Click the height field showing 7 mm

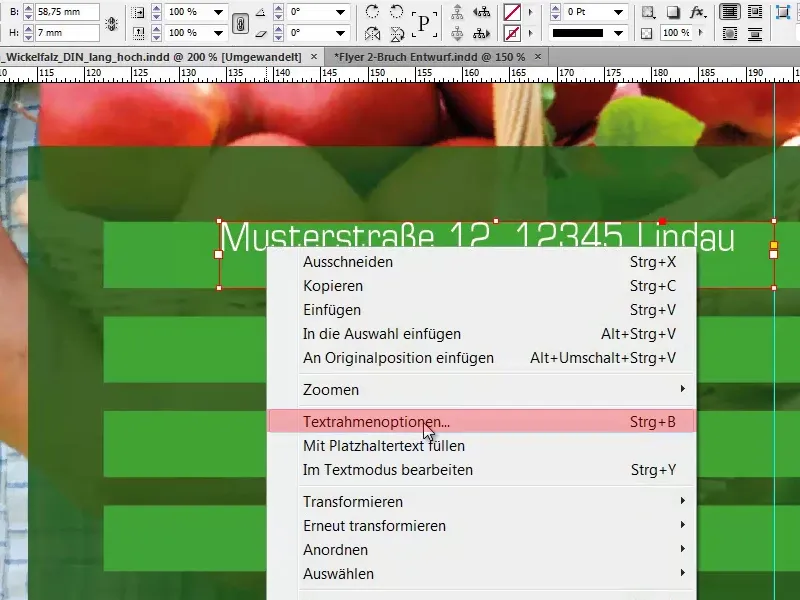(x=67, y=33)
